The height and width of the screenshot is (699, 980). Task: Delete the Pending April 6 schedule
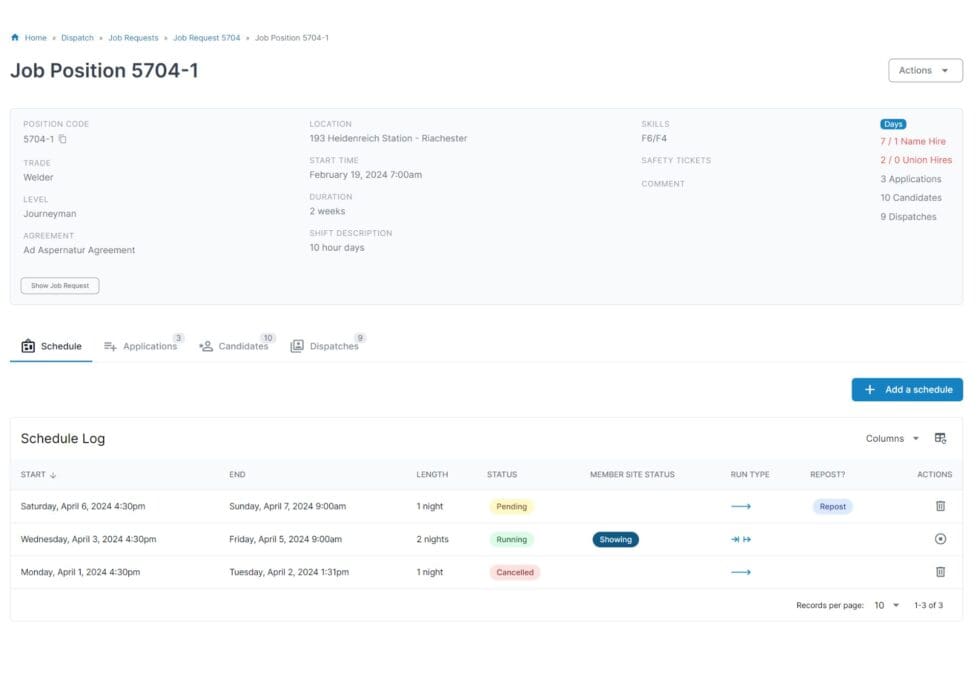coord(940,506)
